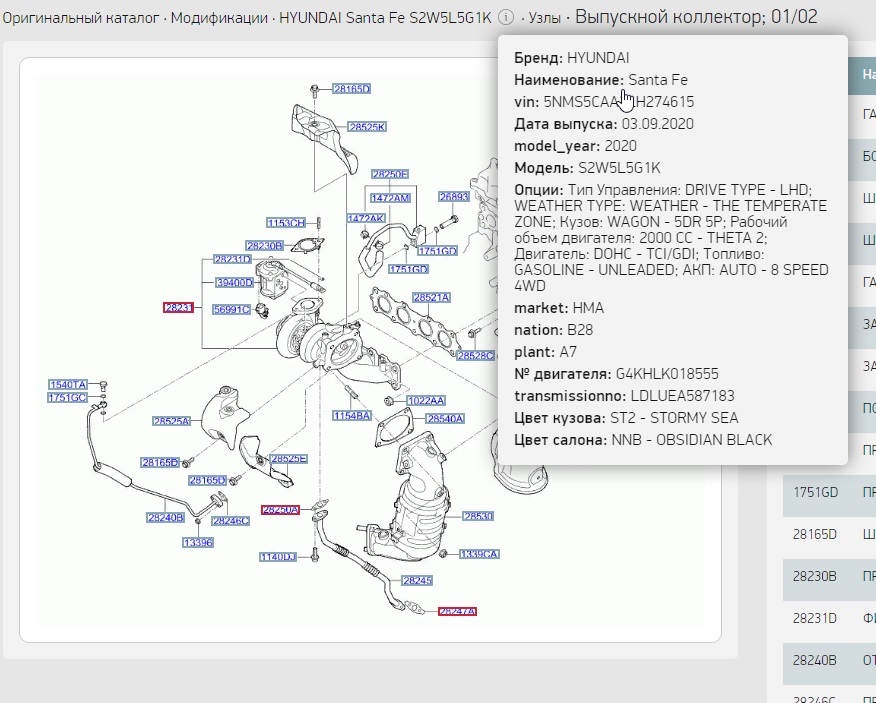876x703 pixels.
Task: Click part label 28245 in the diagram
Action: [417, 580]
